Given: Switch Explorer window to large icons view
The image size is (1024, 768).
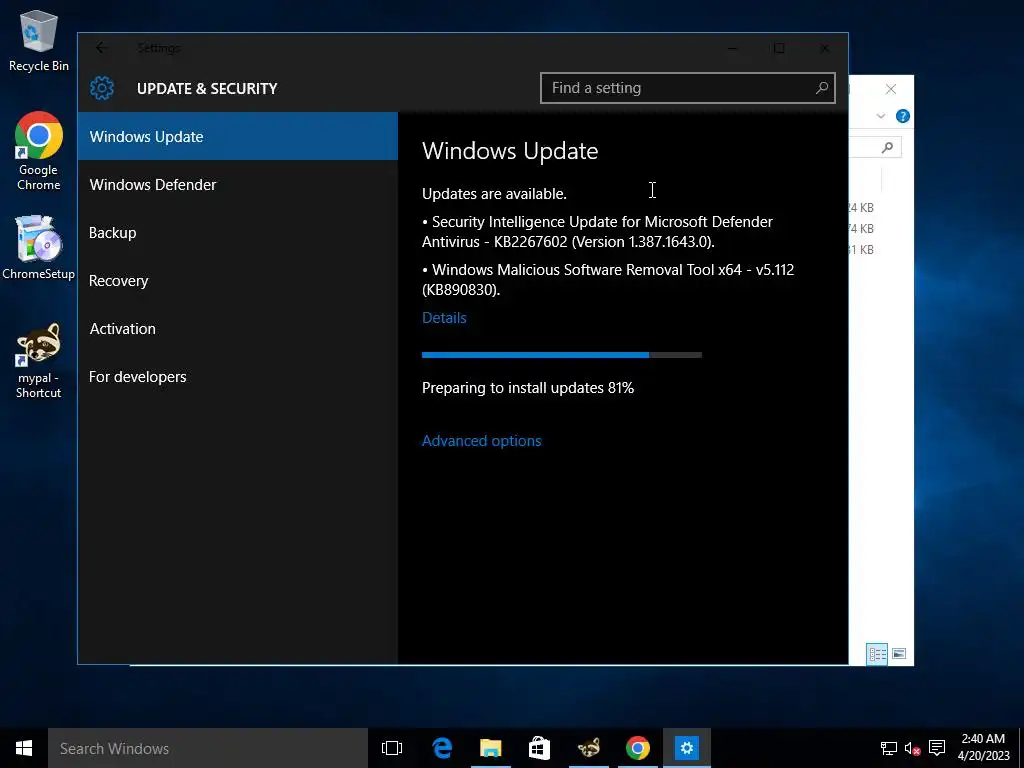Looking at the screenshot, I should (x=899, y=653).
